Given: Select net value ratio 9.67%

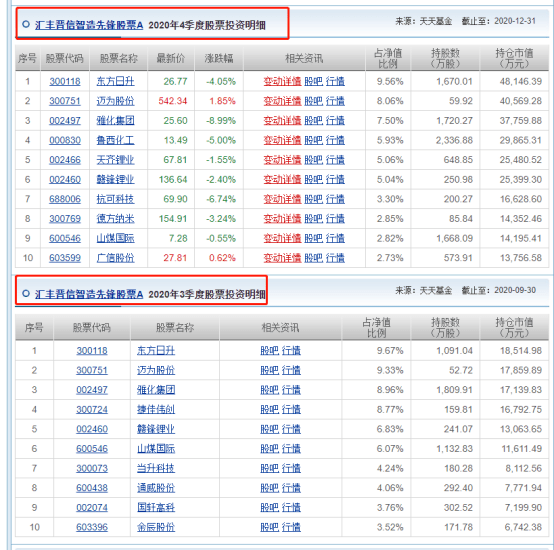Looking at the screenshot, I should [x=390, y=351].
